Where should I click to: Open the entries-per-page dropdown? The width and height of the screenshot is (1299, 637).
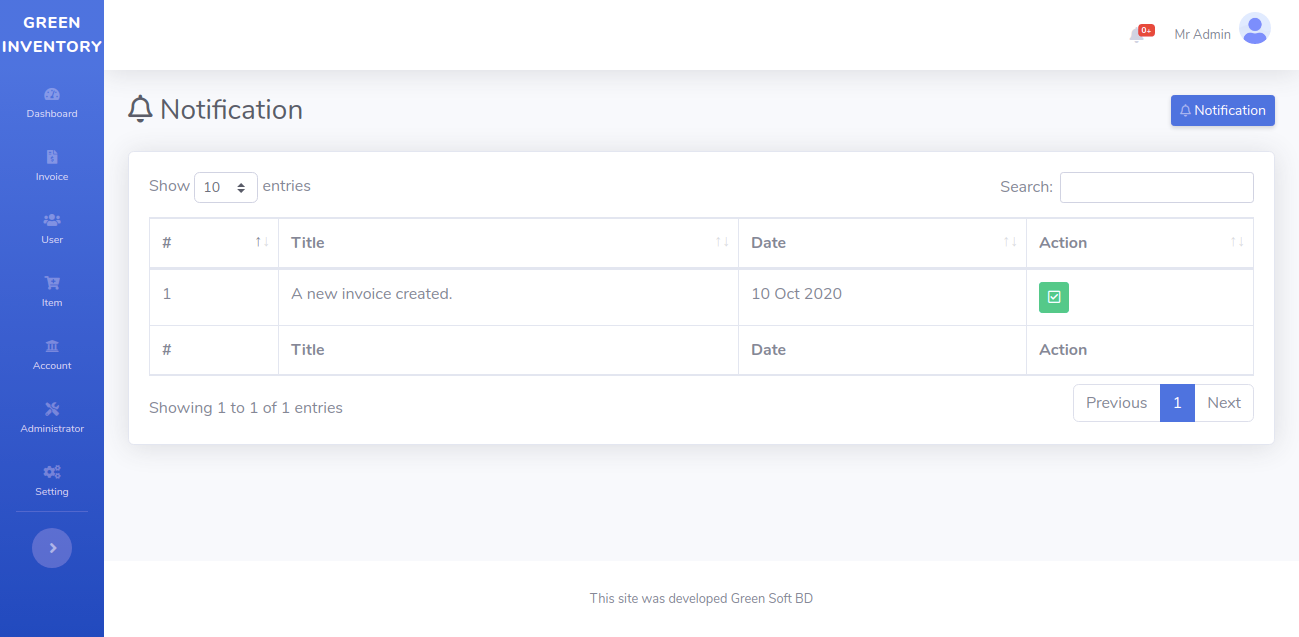(x=225, y=187)
